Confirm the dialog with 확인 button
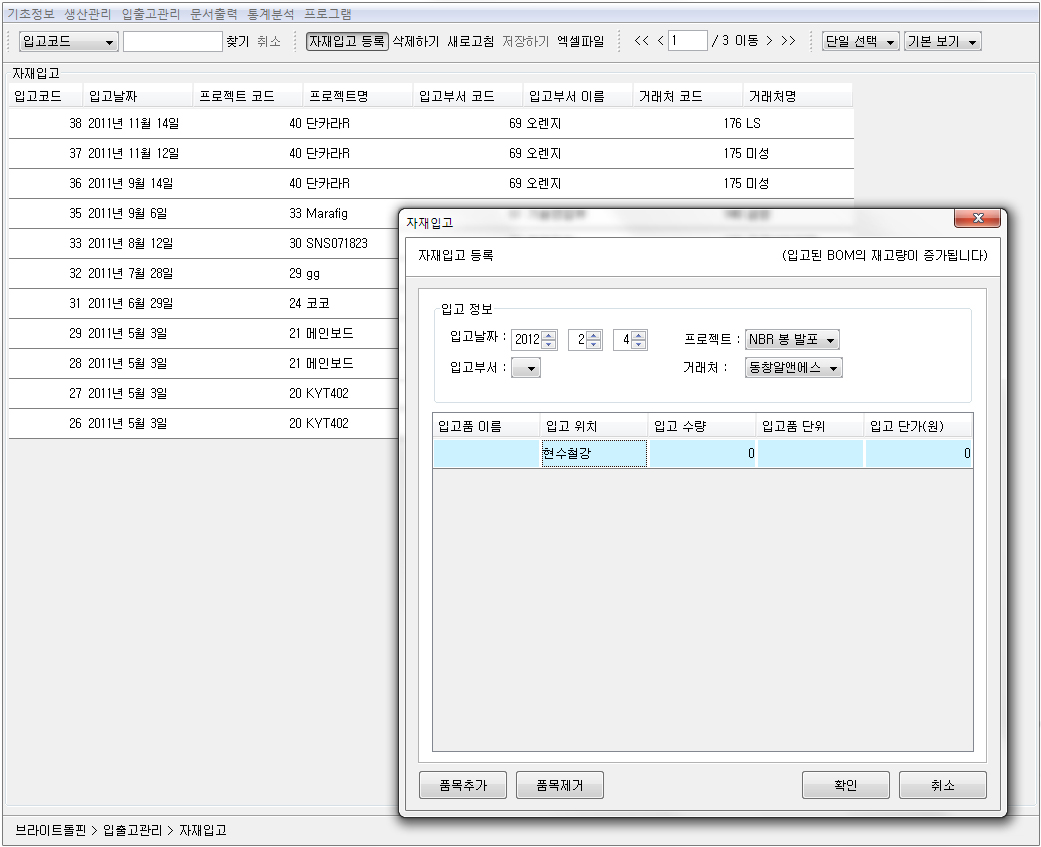 pos(845,785)
